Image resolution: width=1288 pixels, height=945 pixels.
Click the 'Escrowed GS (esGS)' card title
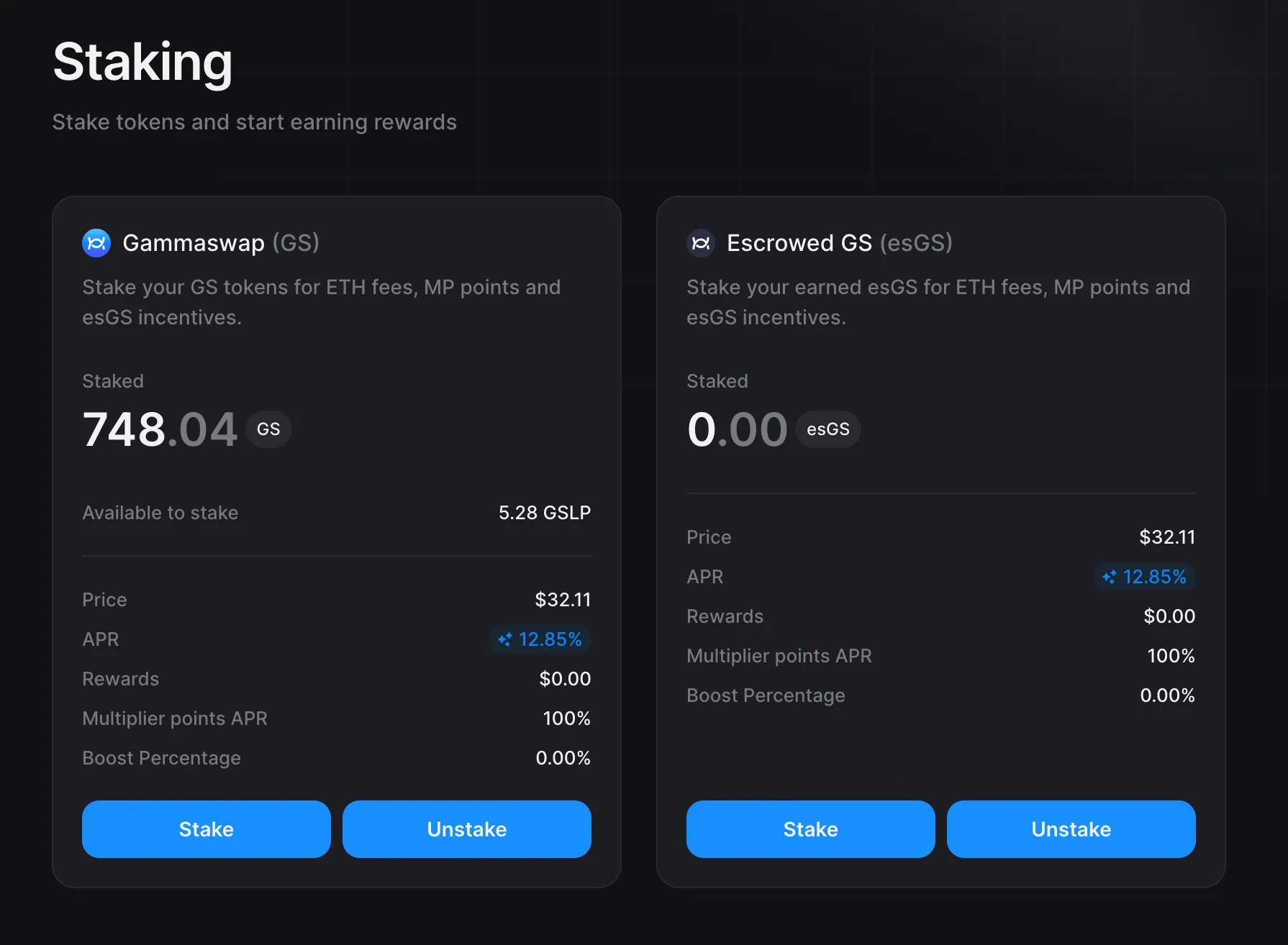click(840, 243)
